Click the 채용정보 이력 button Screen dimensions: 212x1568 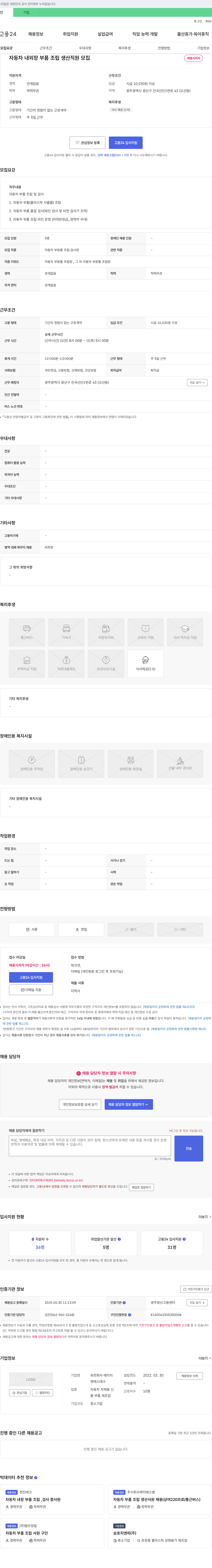coord(189,1376)
